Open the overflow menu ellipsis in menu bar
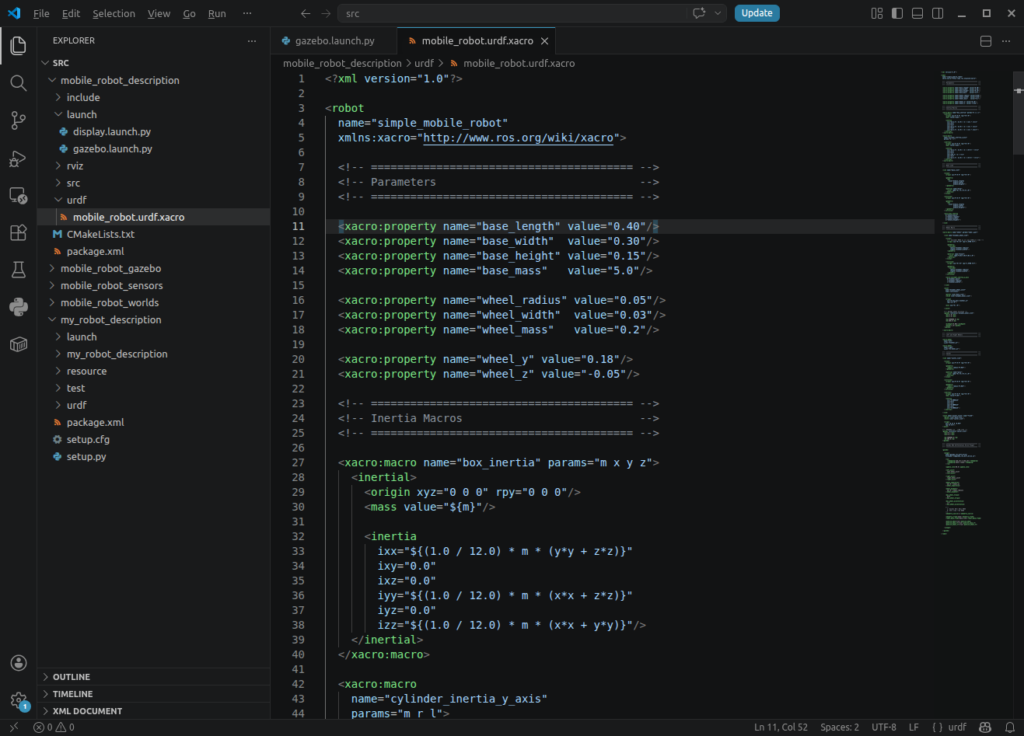Viewport: 1024px width, 736px height. tap(247, 13)
